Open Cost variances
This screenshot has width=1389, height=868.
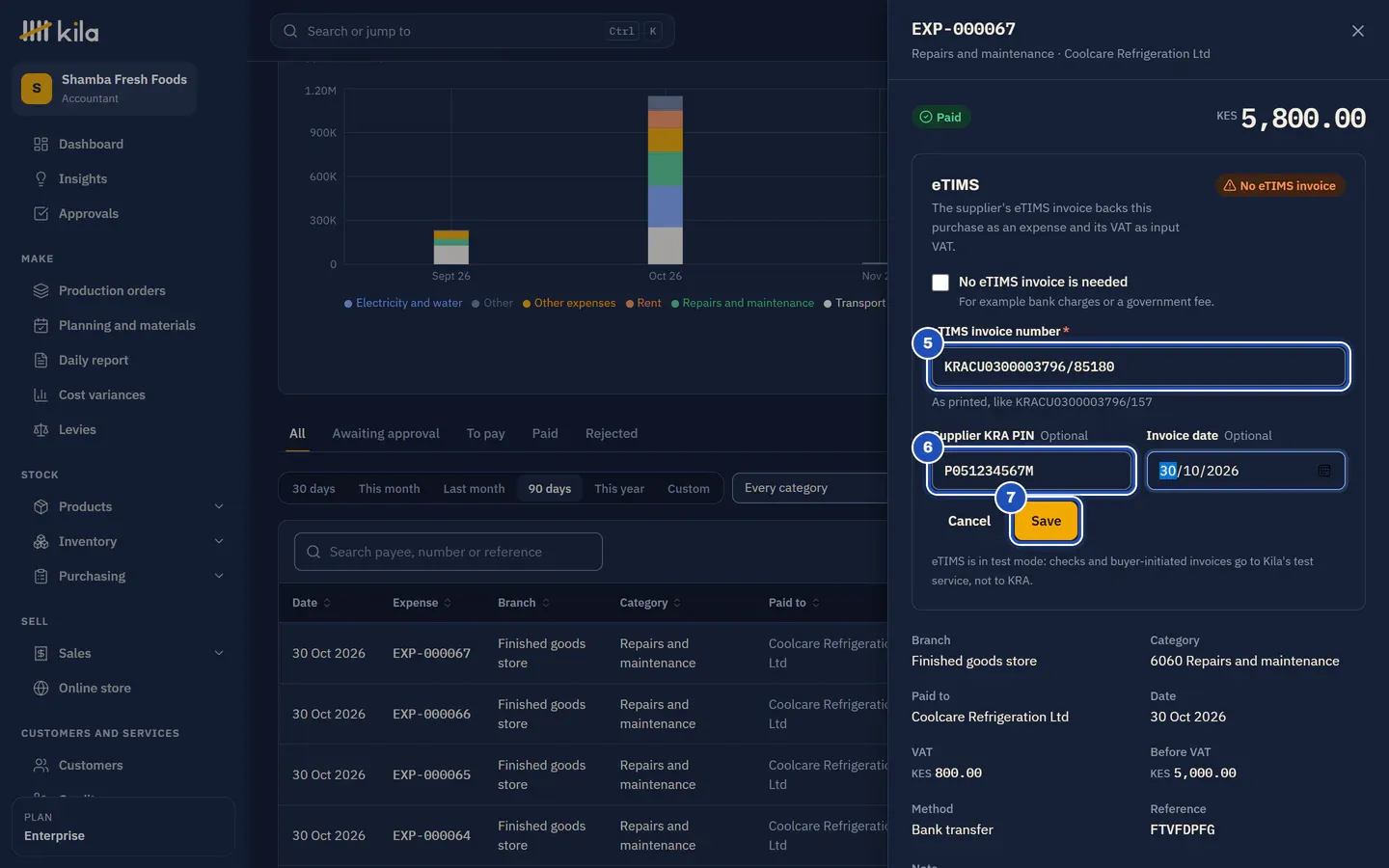[102, 394]
